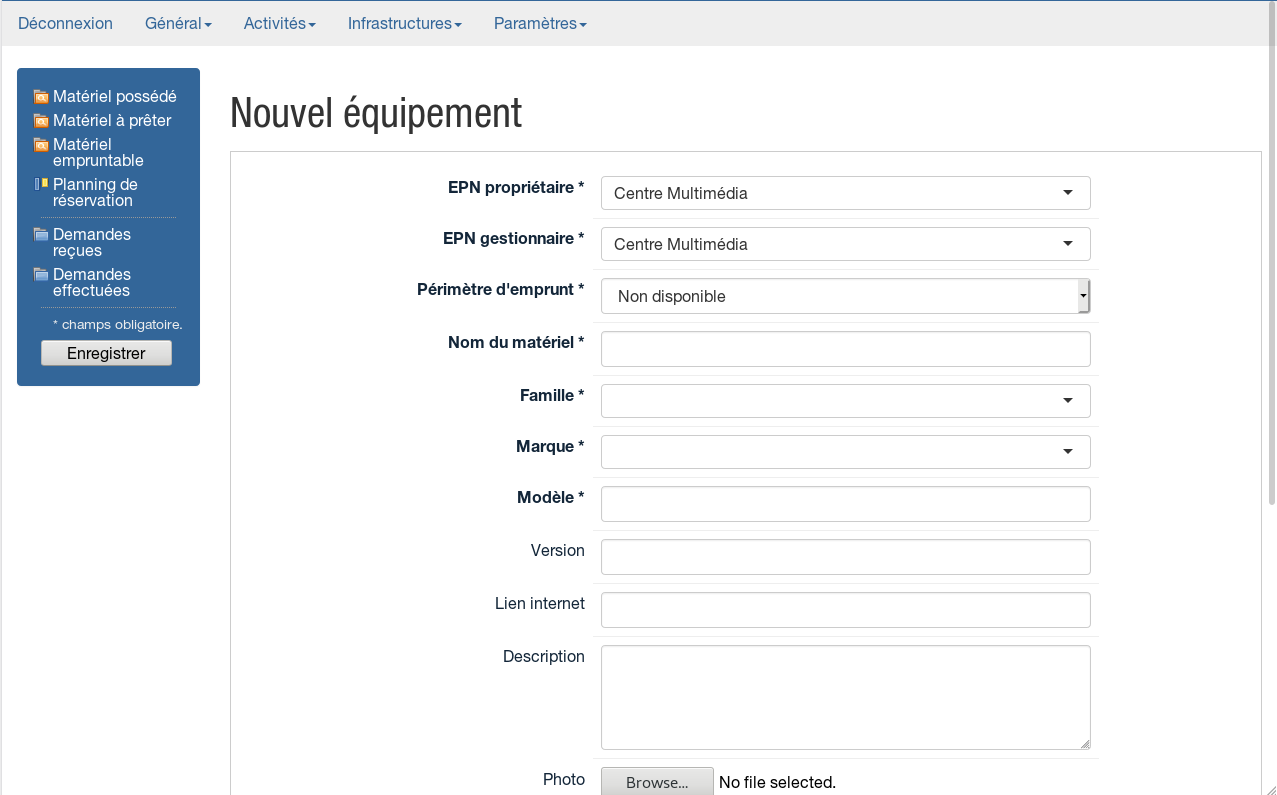1277x795 pixels.
Task: Click the Planning de réservation icon
Action: coord(41,184)
